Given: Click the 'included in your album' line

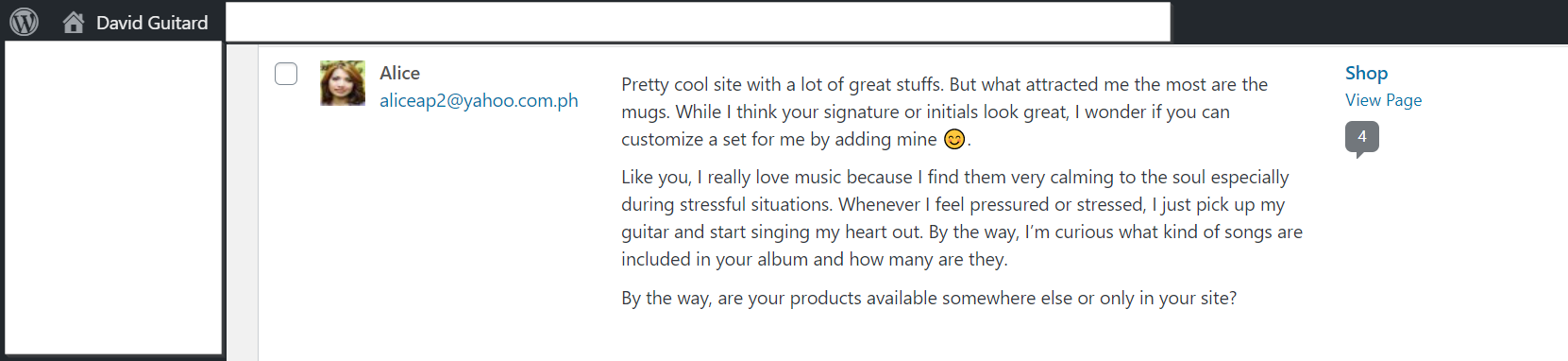Looking at the screenshot, I should tap(815, 259).
